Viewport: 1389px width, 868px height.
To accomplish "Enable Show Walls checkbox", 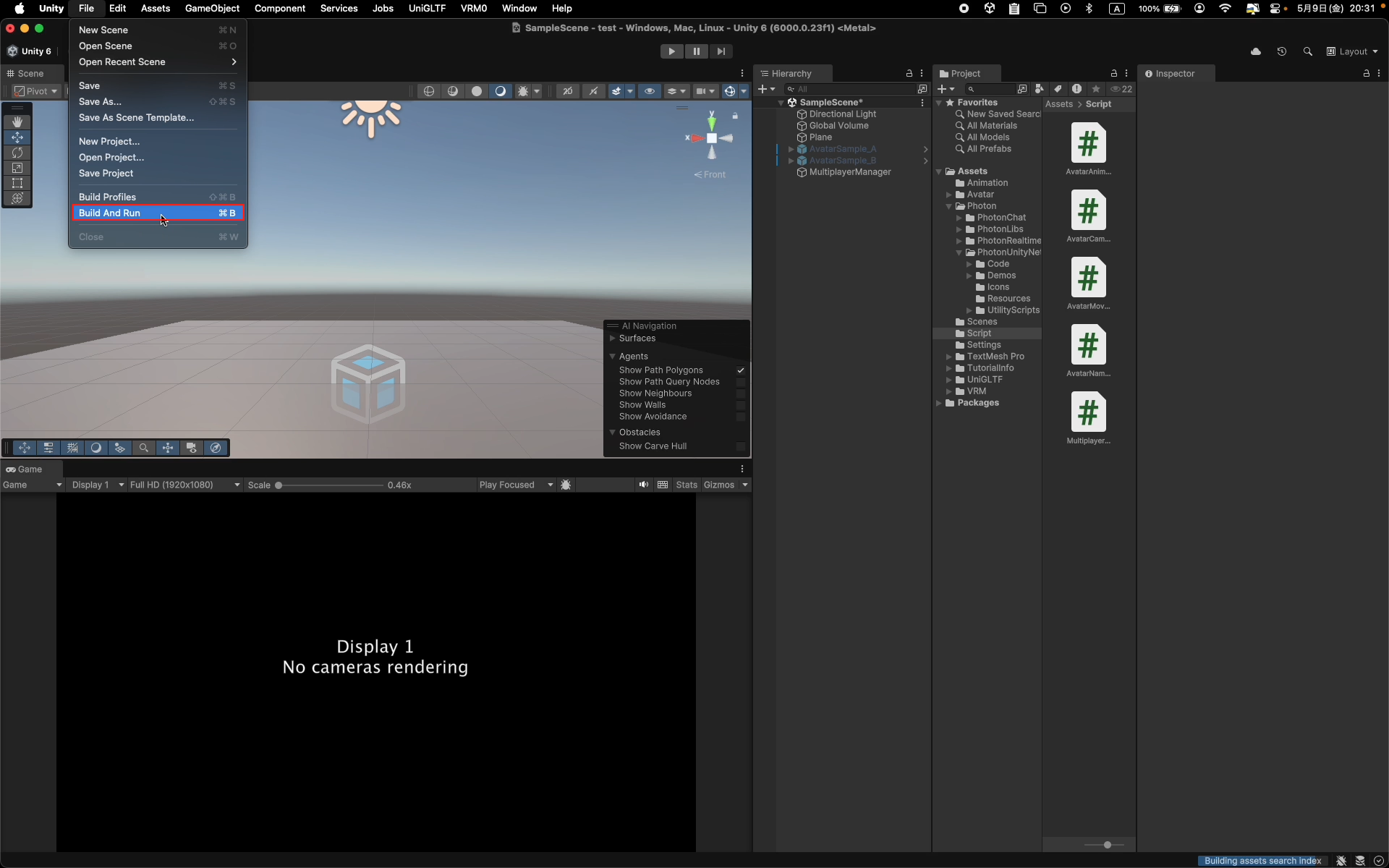I will tap(741, 405).
